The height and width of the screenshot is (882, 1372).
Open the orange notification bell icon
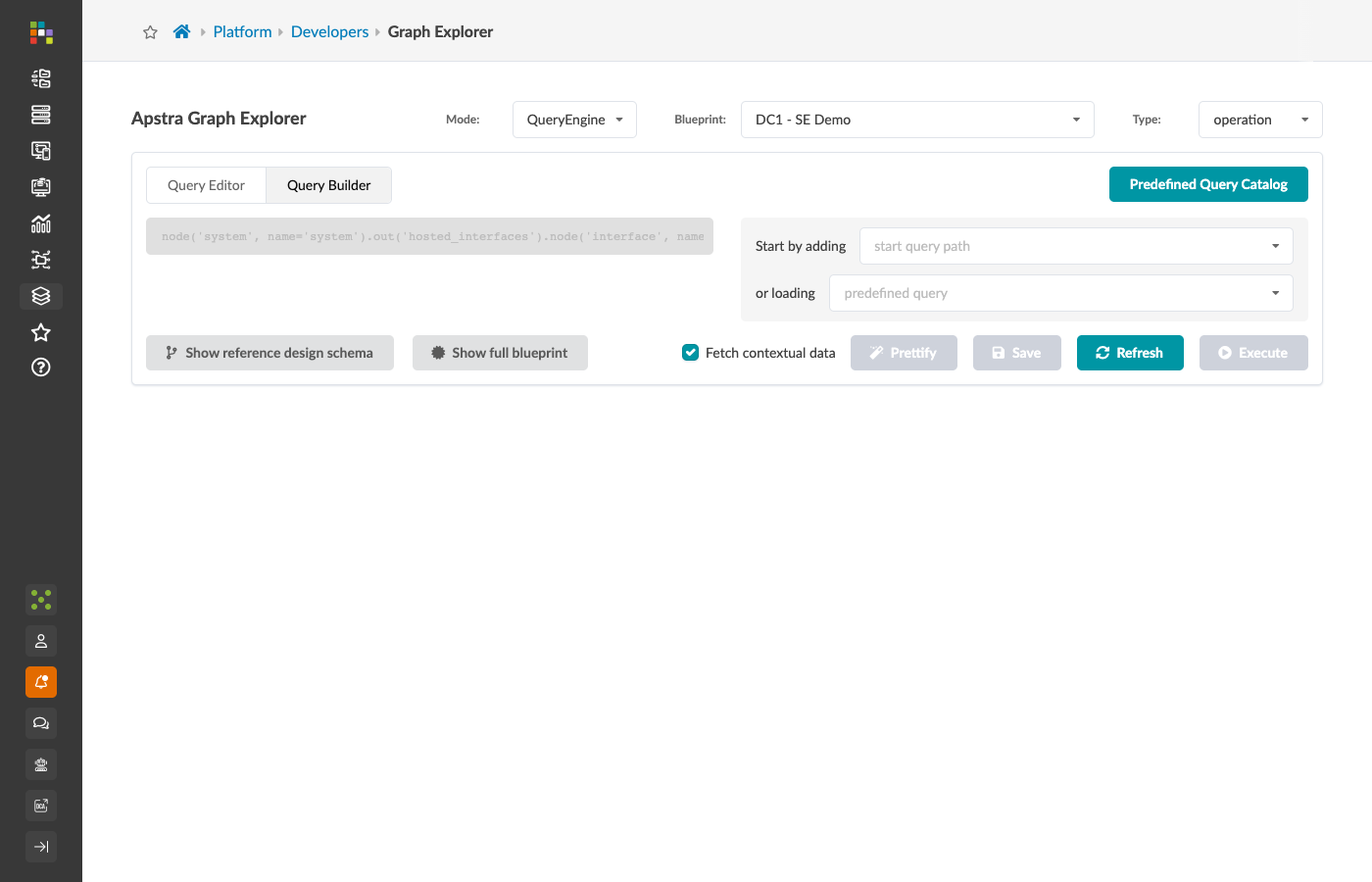(41, 682)
